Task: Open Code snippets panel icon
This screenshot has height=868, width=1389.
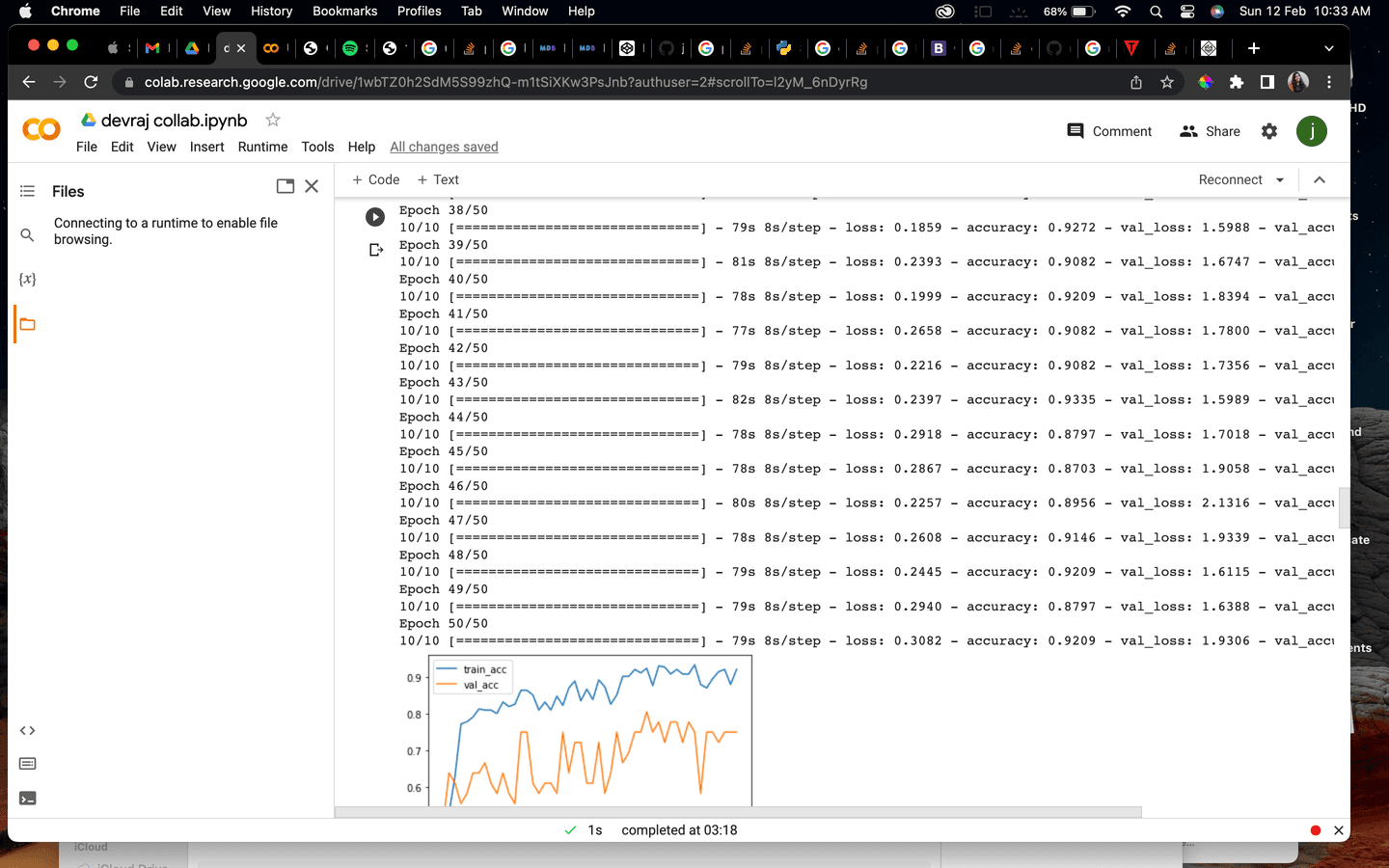Action: click(x=27, y=730)
